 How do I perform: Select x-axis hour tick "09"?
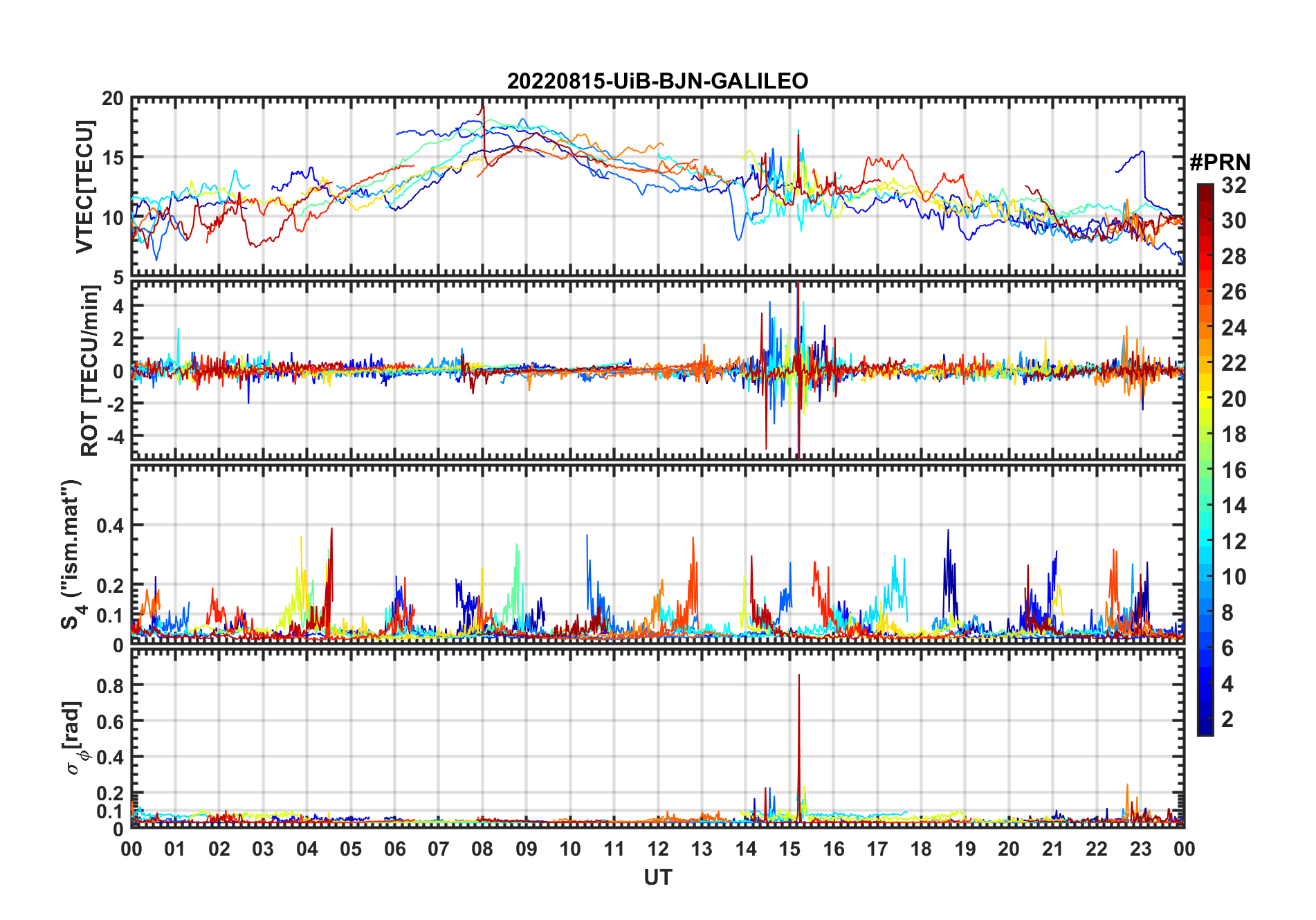coord(527,849)
